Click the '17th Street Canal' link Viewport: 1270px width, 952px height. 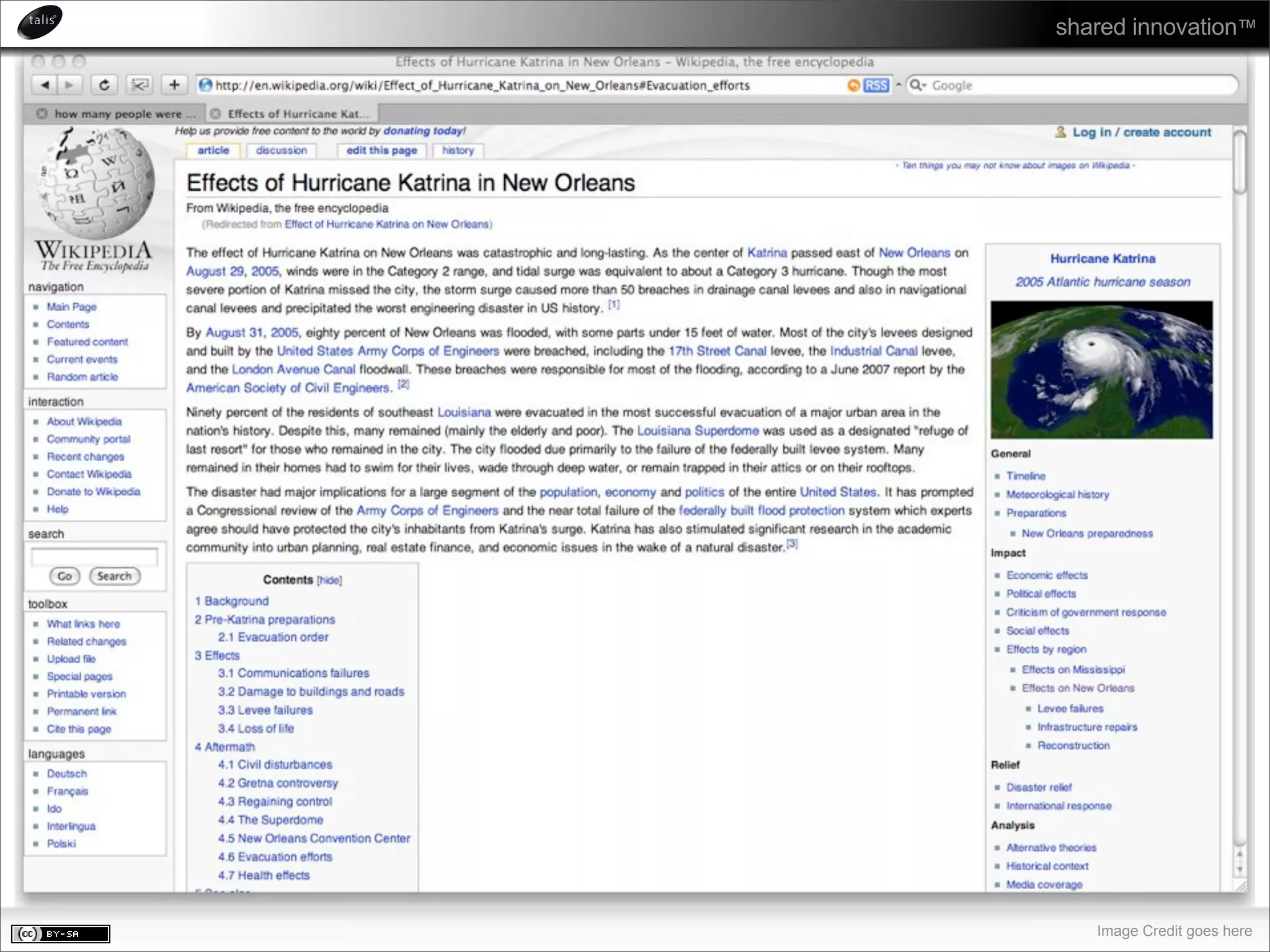coord(717,351)
